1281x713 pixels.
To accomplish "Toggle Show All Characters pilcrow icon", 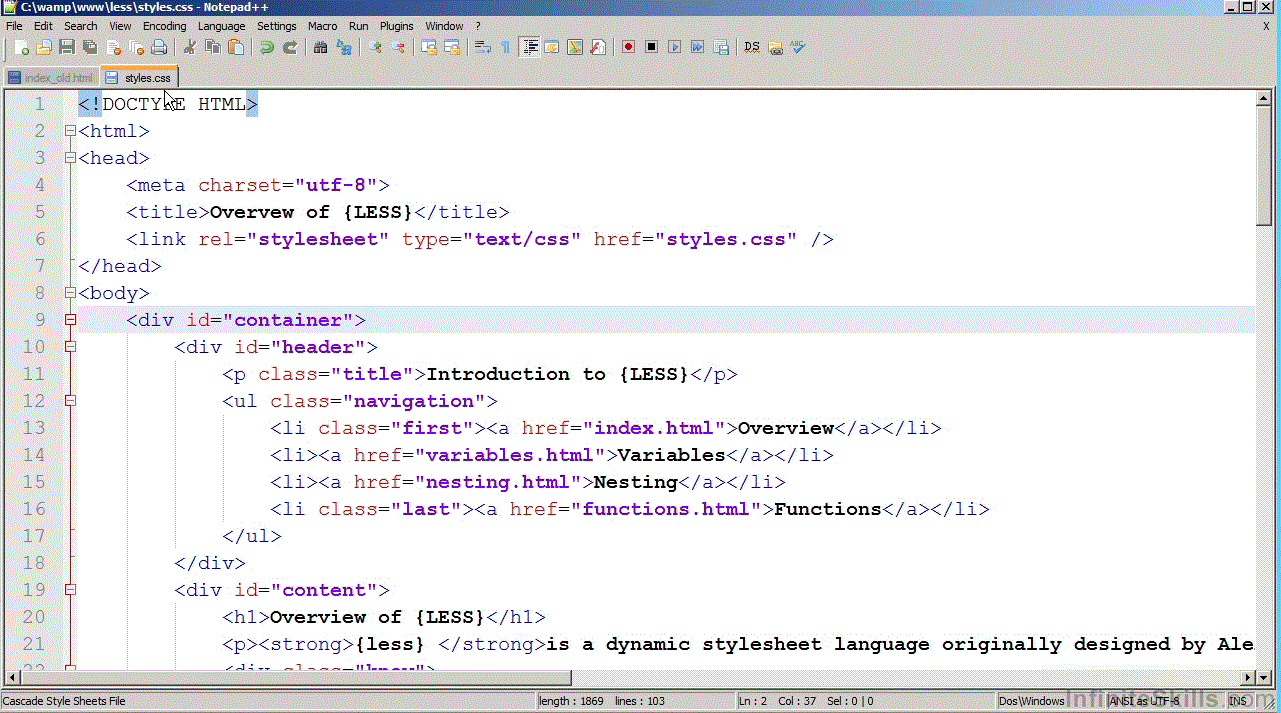I will pyautogui.click(x=505, y=47).
